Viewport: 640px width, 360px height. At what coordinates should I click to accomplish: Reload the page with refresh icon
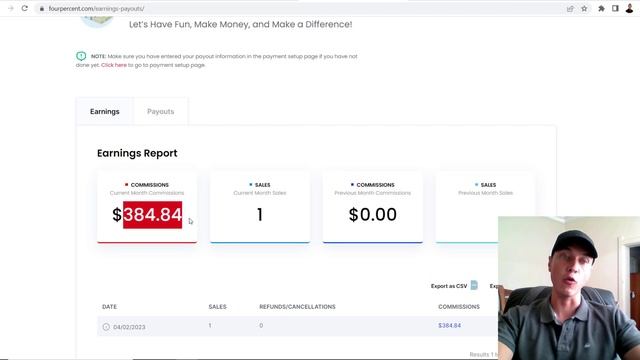tap(25, 8)
